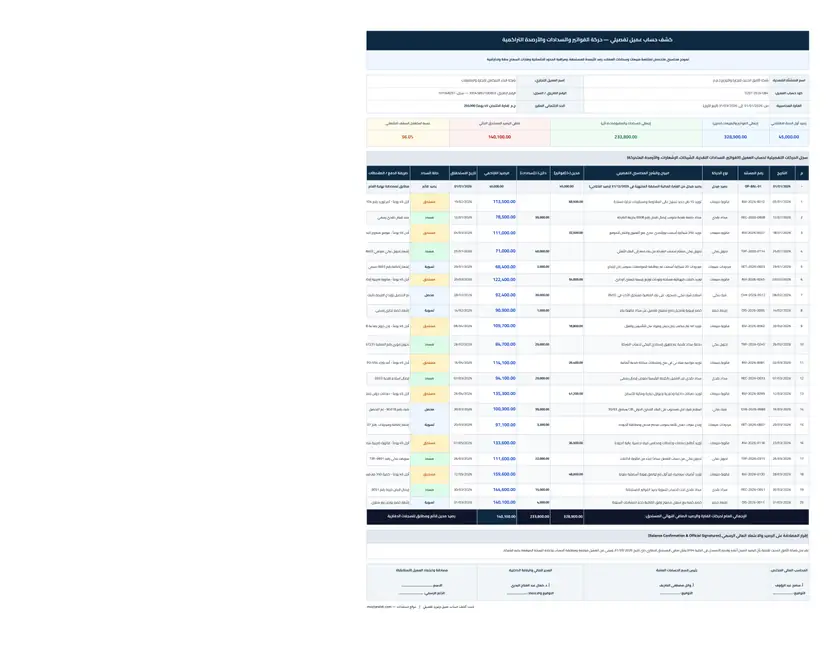This screenshot has height=649, width=840.
Task: Select the blue 328,900.00 summary card value
Action: pos(735,137)
